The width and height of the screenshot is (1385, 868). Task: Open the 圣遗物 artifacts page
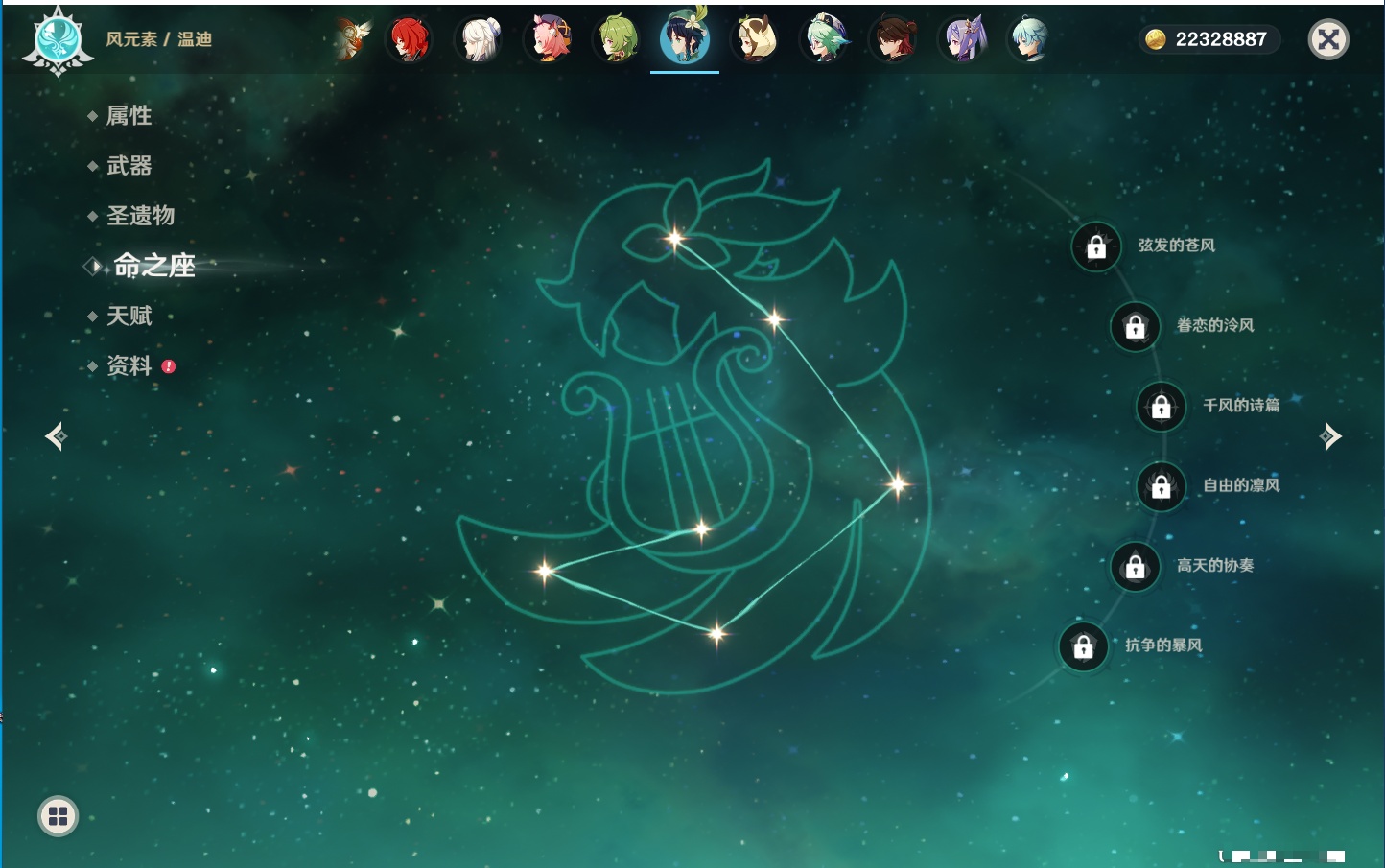(140, 216)
